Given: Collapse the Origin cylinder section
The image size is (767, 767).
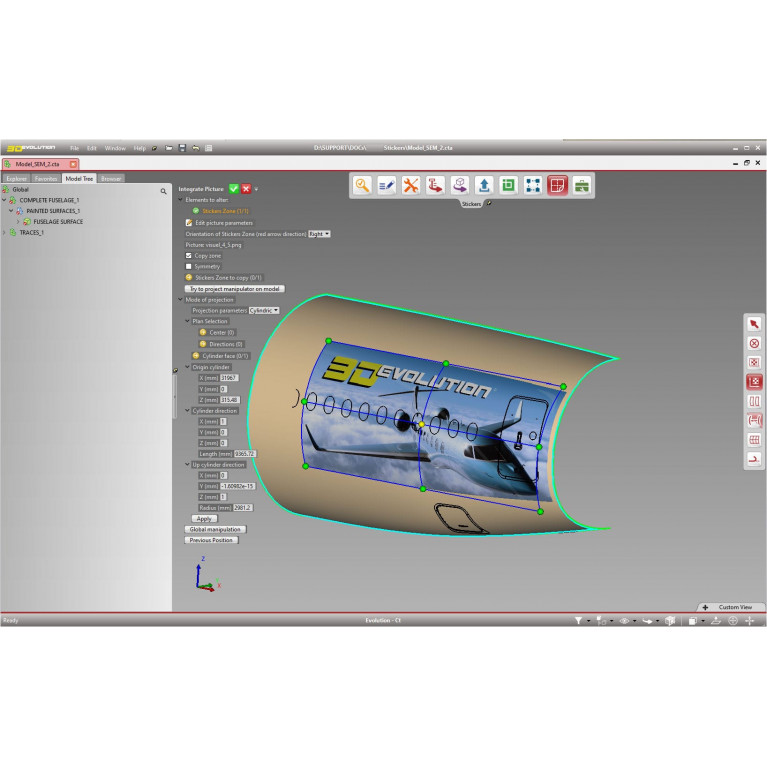Looking at the screenshot, I should pyautogui.click(x=187, y=367).
